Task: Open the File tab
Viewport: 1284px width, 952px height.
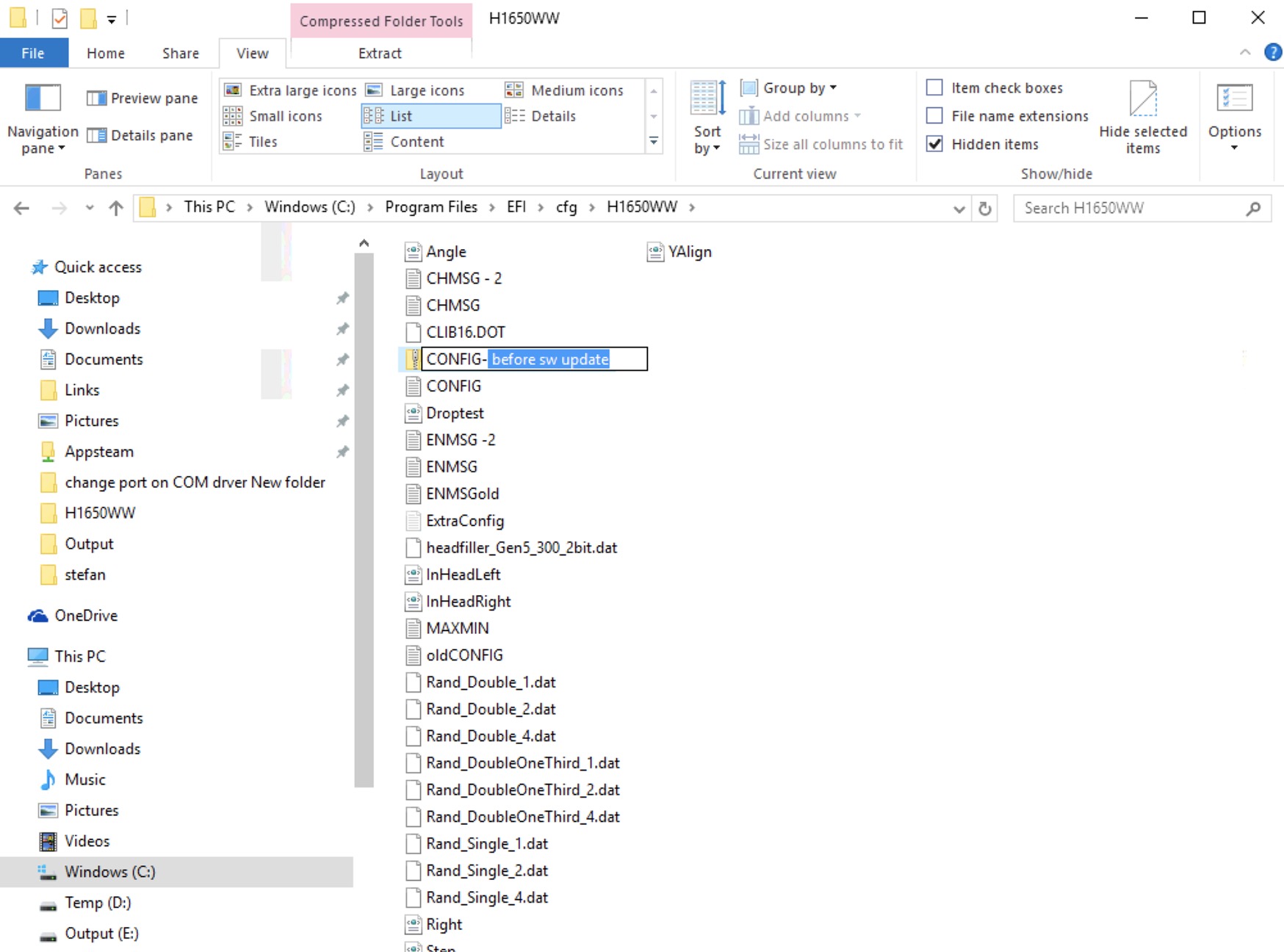Action: tap(33, 53)
